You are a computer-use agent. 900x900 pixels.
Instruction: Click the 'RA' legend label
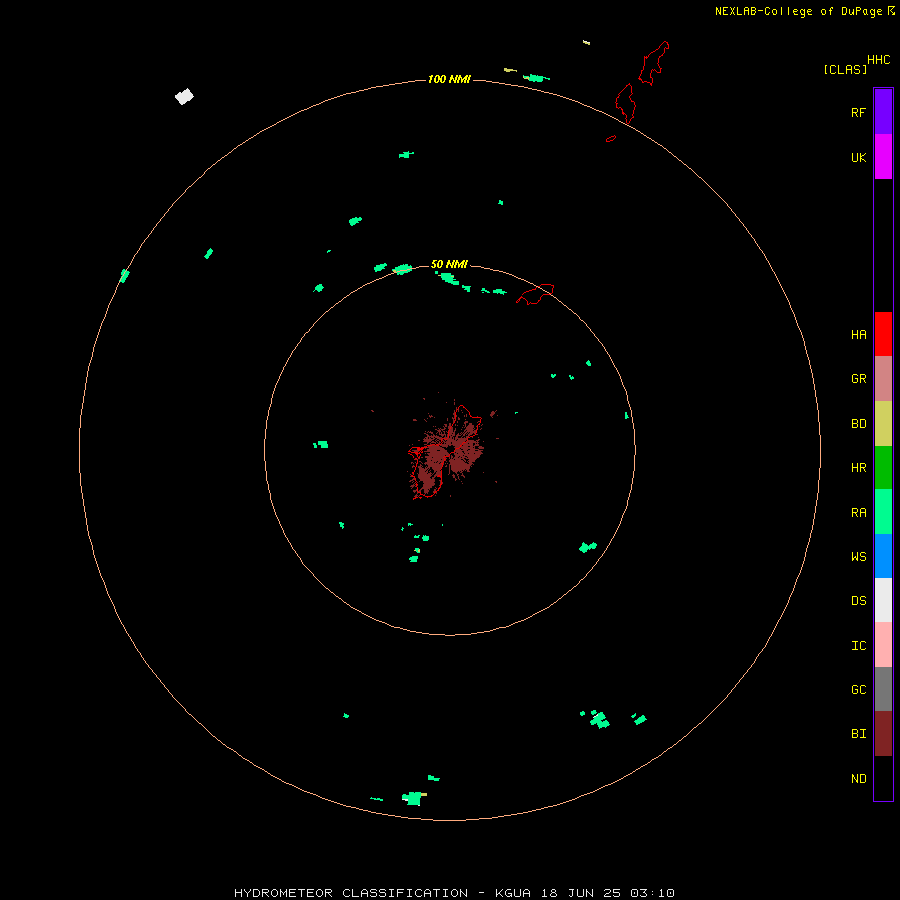858,513
